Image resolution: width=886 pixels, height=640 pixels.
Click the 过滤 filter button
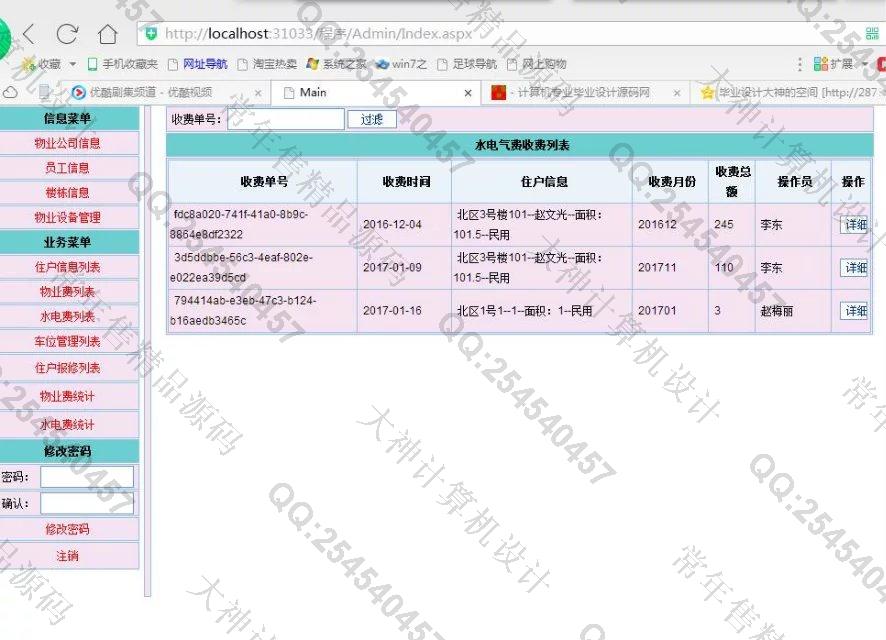(372, 119)
